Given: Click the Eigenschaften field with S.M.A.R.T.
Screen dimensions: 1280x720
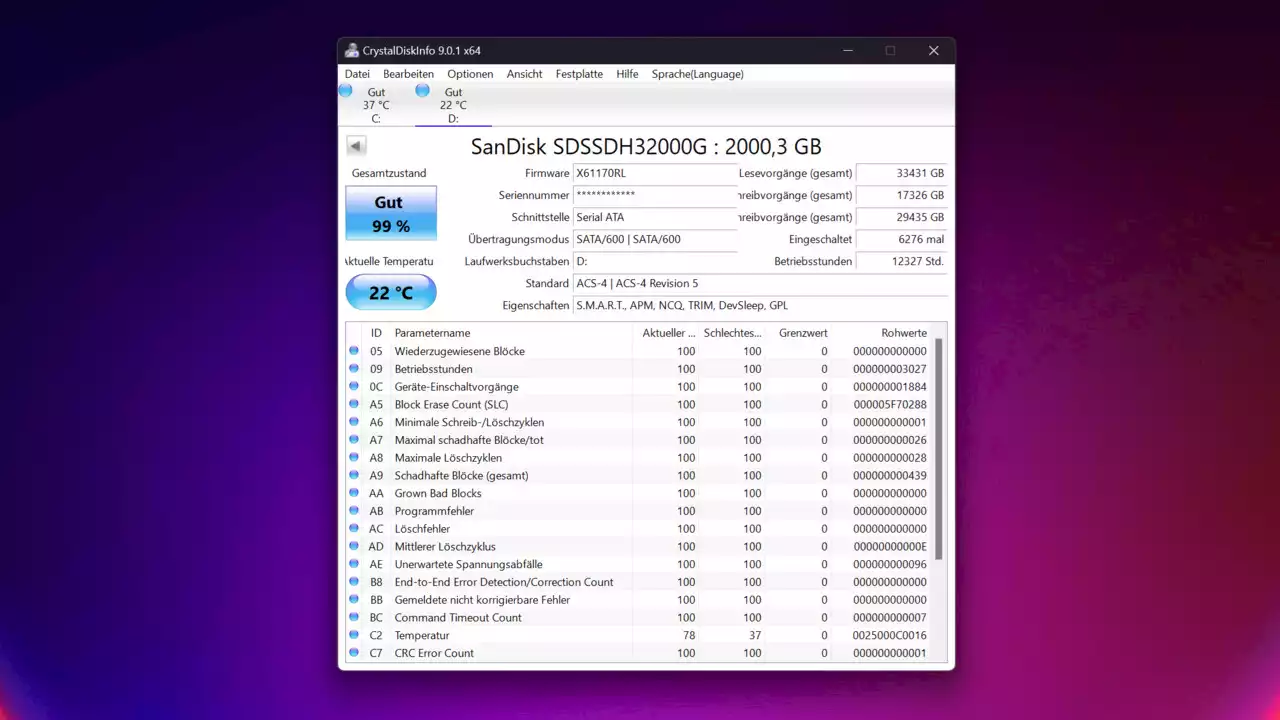Looking at the screenshot, I should click(760, 305).
